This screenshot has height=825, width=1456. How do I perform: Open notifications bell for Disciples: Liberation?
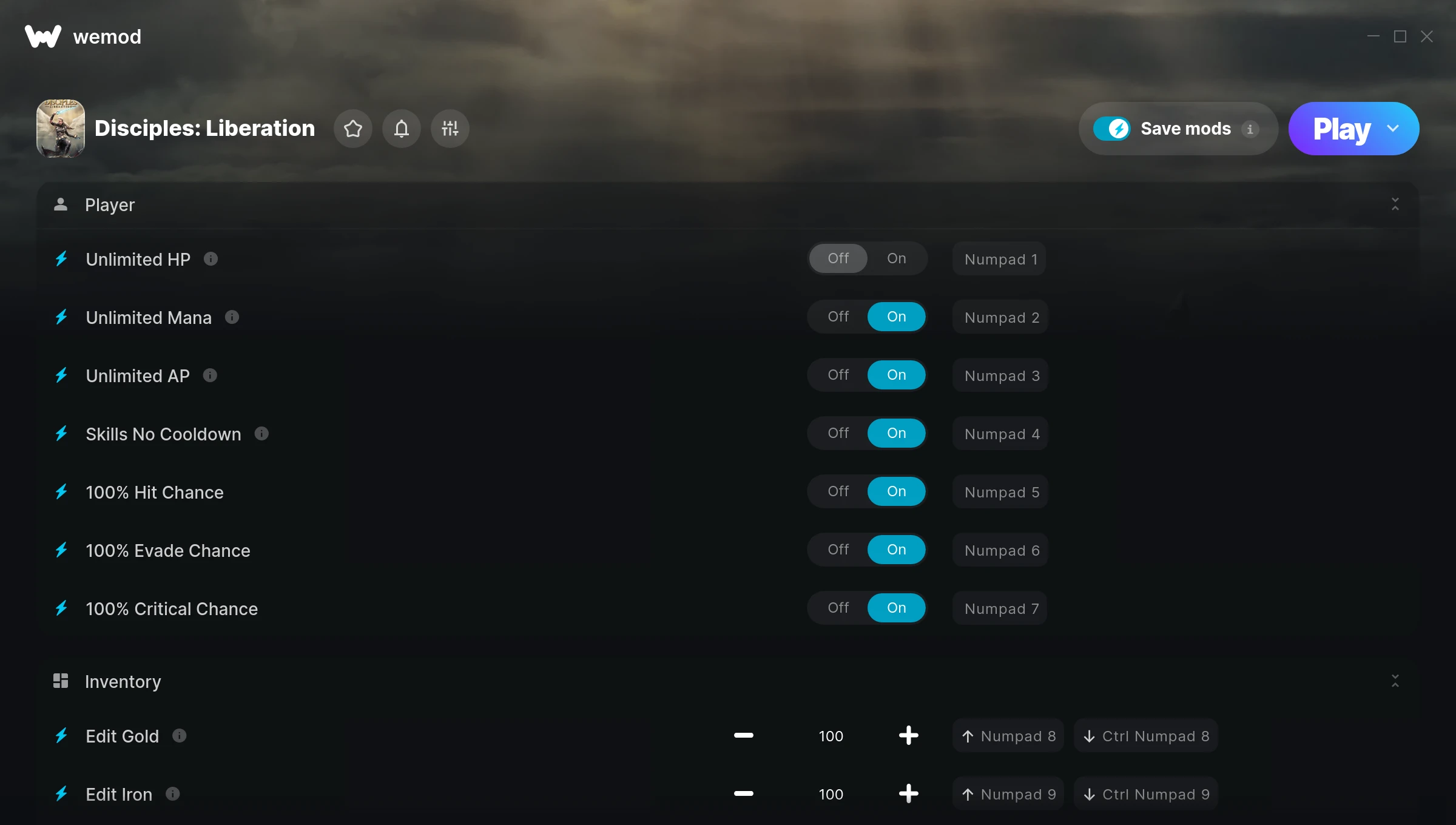[401, 129]
